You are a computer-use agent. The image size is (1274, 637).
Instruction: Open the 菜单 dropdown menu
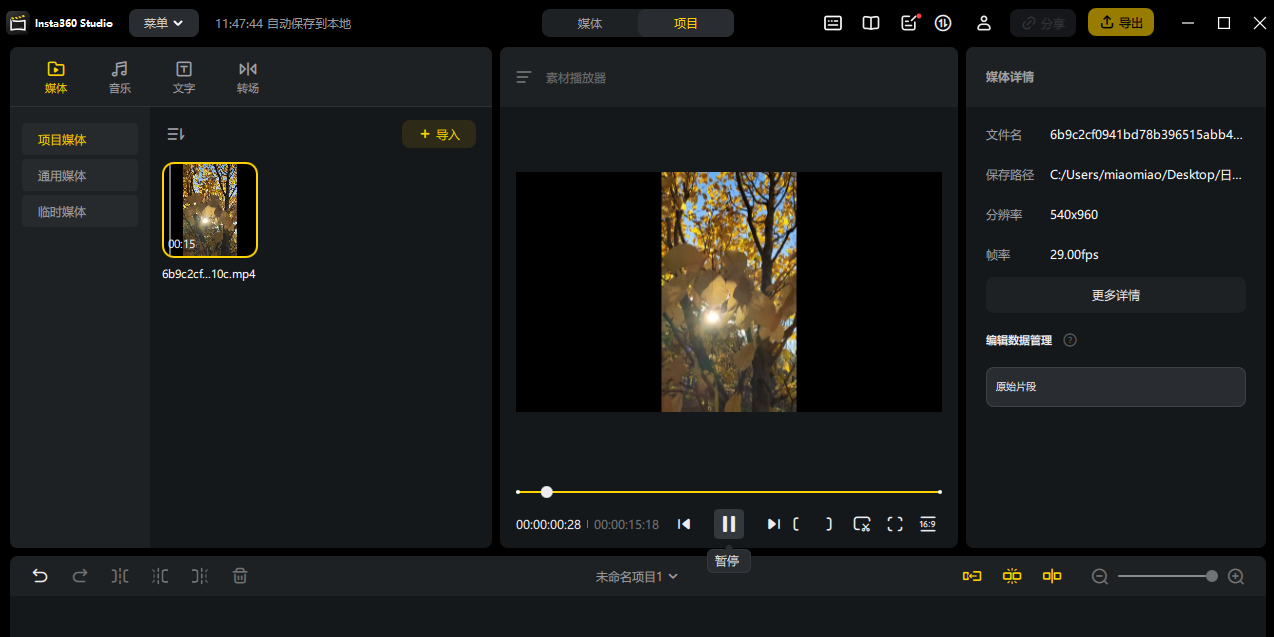(163, 23)
